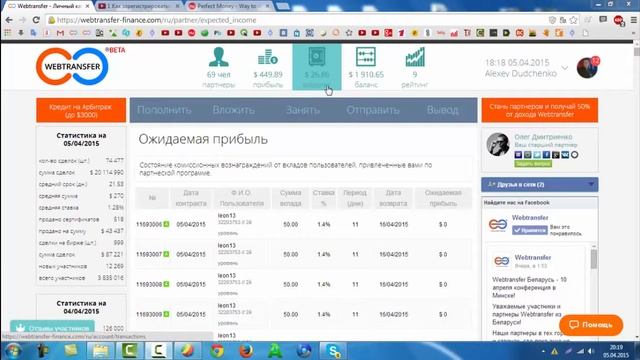Click the browser reload button
This screenshot has height=360, width=640.
36,20
